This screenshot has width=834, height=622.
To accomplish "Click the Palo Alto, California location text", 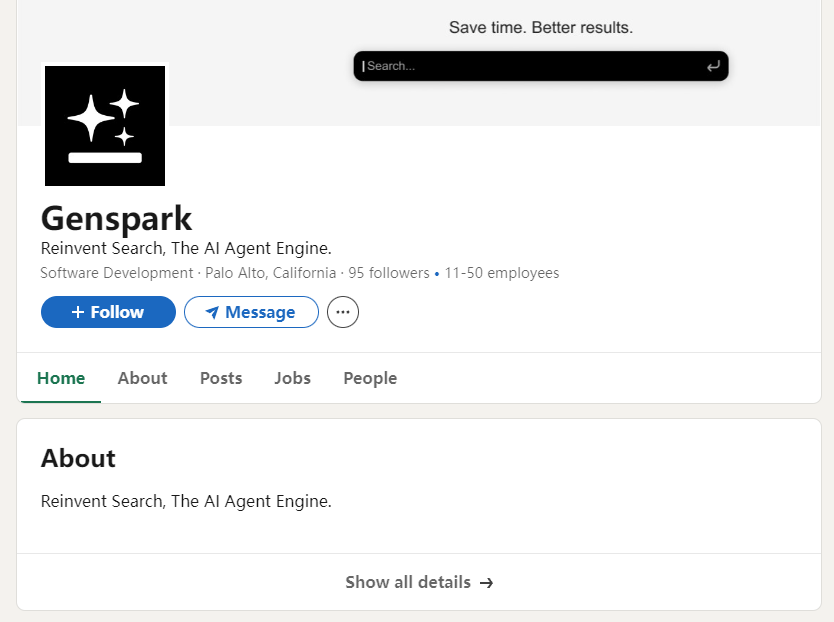I will [271, 273].
